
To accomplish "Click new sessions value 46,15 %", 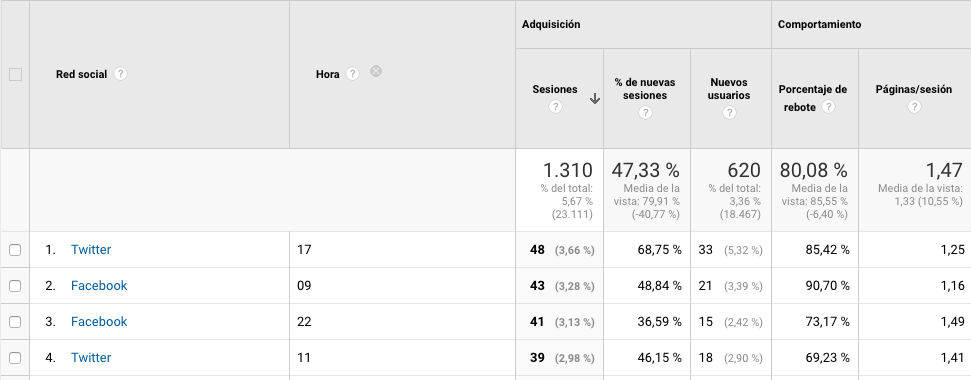I will click(660, 357).
